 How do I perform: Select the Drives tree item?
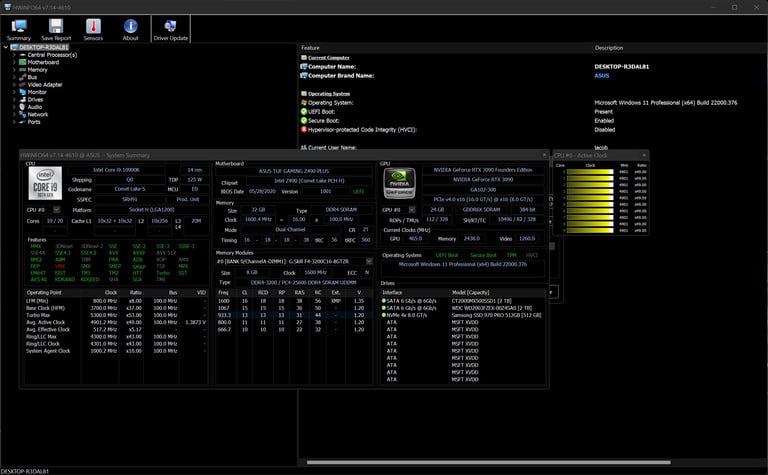click(x=35, y=99)
